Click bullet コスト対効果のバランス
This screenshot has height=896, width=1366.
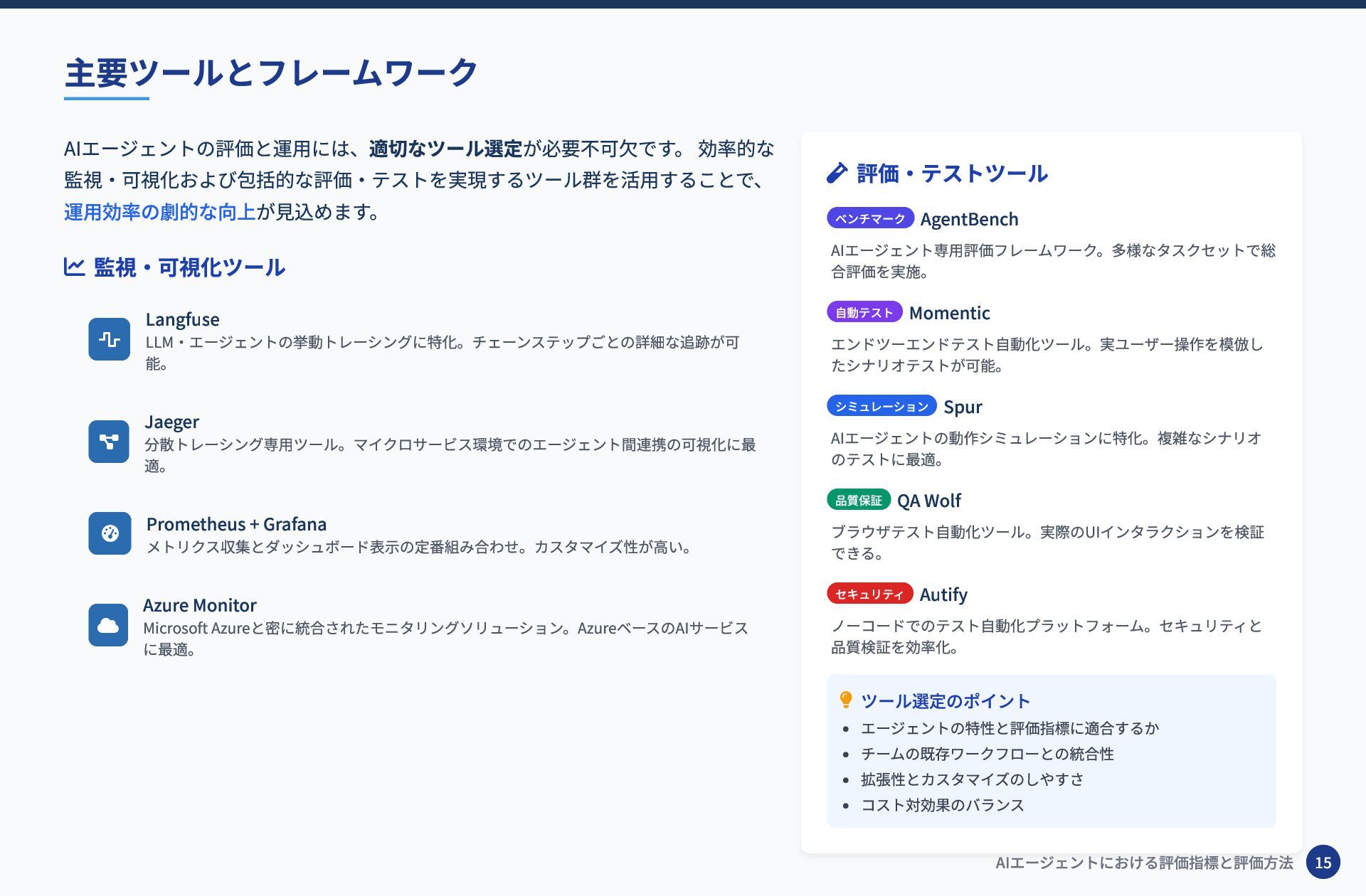pyautogui.click(x=942, y=805)
